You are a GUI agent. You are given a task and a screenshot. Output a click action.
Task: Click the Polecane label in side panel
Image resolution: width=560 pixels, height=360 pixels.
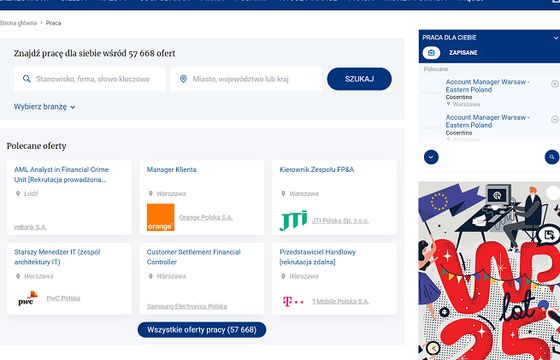(436, 69)
